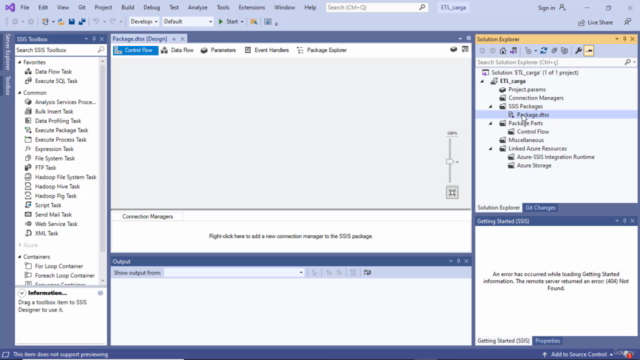Image resolution: width=640 pixels, height=360 pixels.
Task: Select Project.params in Solution Explorer
Action: tap(527, 89)
